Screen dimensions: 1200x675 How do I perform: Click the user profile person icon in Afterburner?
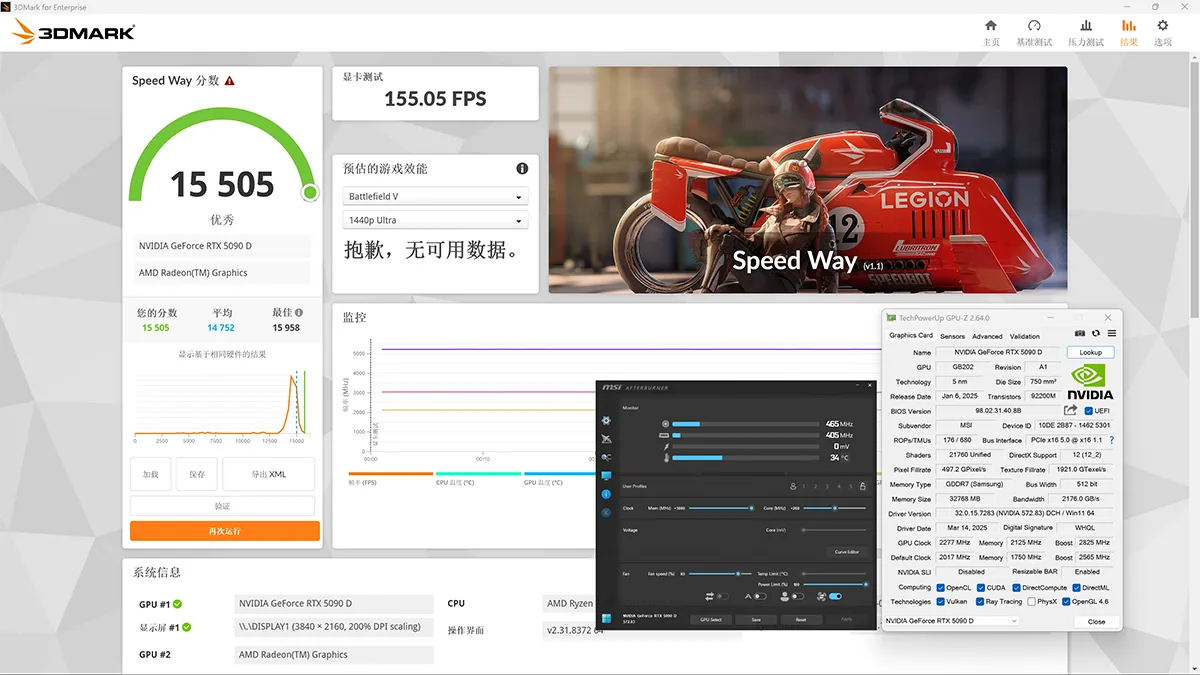coord(793,486)
